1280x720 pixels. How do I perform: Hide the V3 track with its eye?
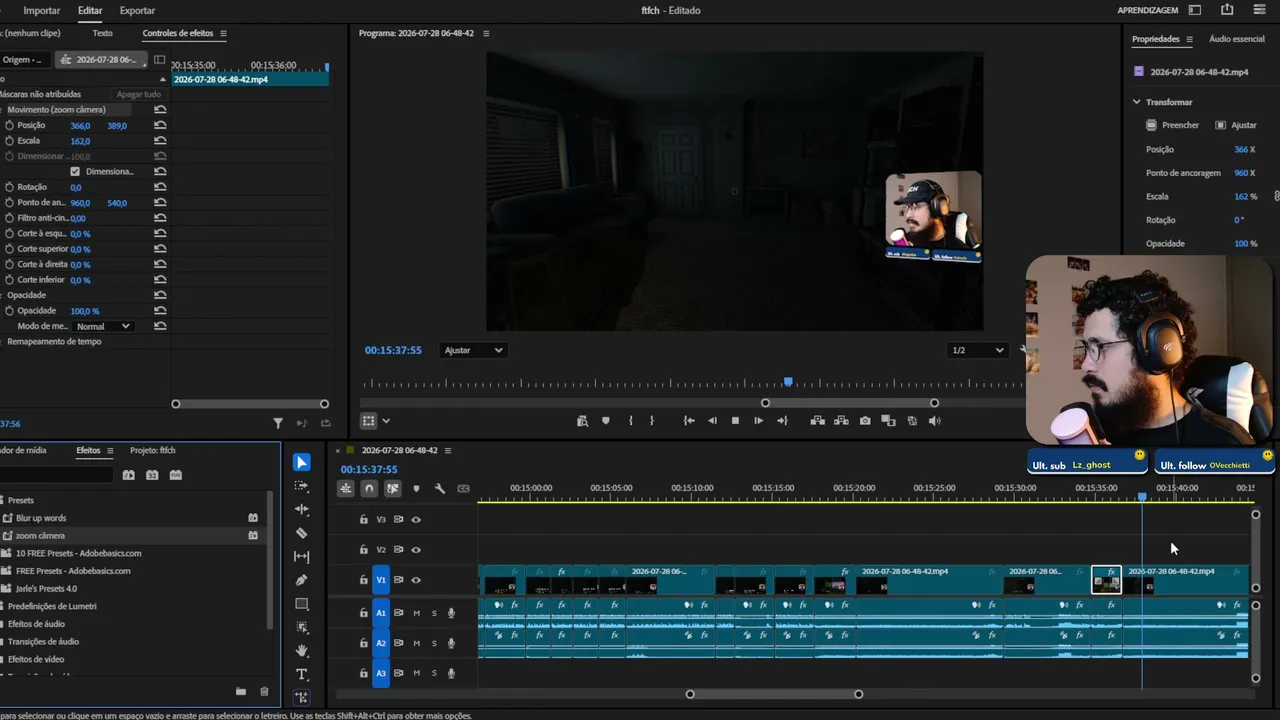click(416, 520)
